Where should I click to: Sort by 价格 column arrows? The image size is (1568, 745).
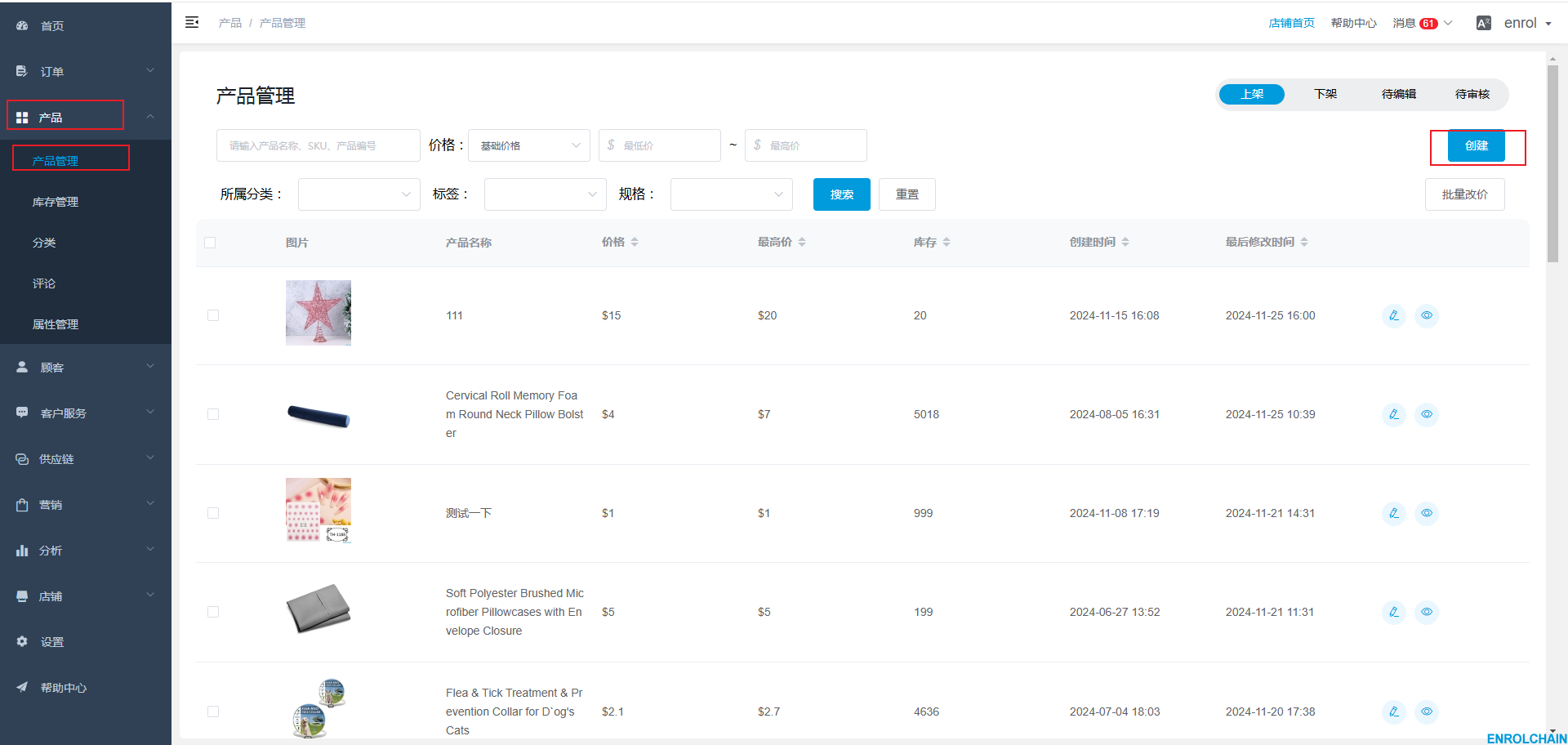(635, 242)
